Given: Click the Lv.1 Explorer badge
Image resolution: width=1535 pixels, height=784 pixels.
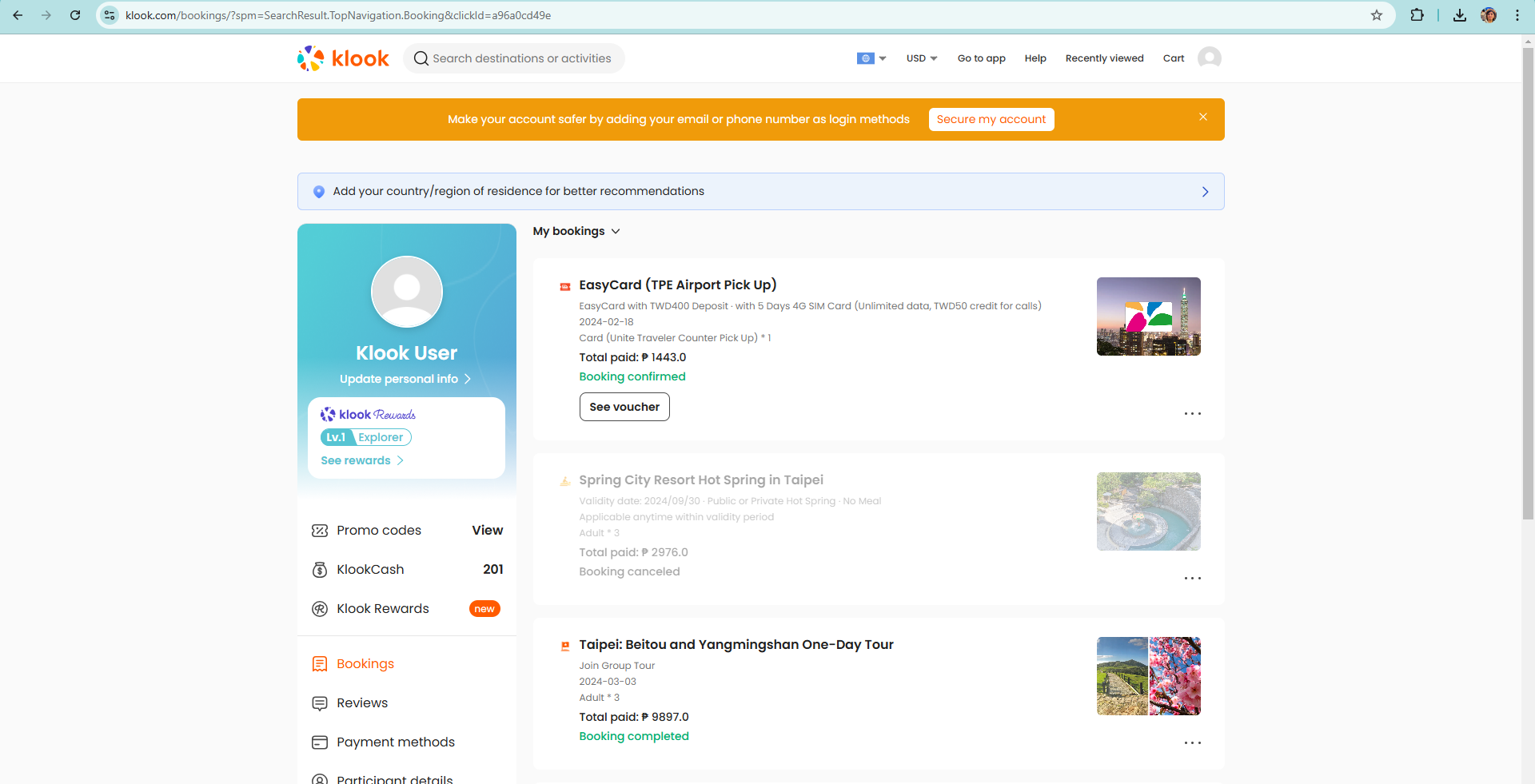Looking at the screenshot, I should (366, 437).
